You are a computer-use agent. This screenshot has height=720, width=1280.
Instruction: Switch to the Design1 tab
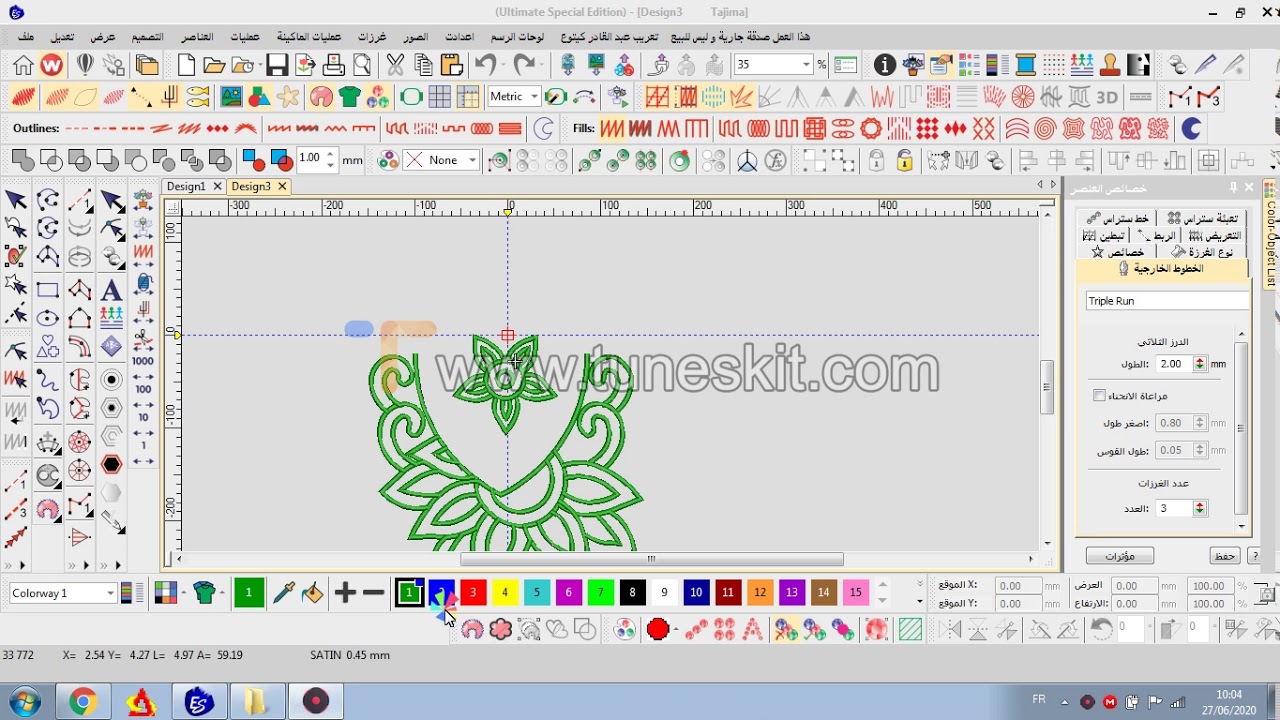pos(186,187)
